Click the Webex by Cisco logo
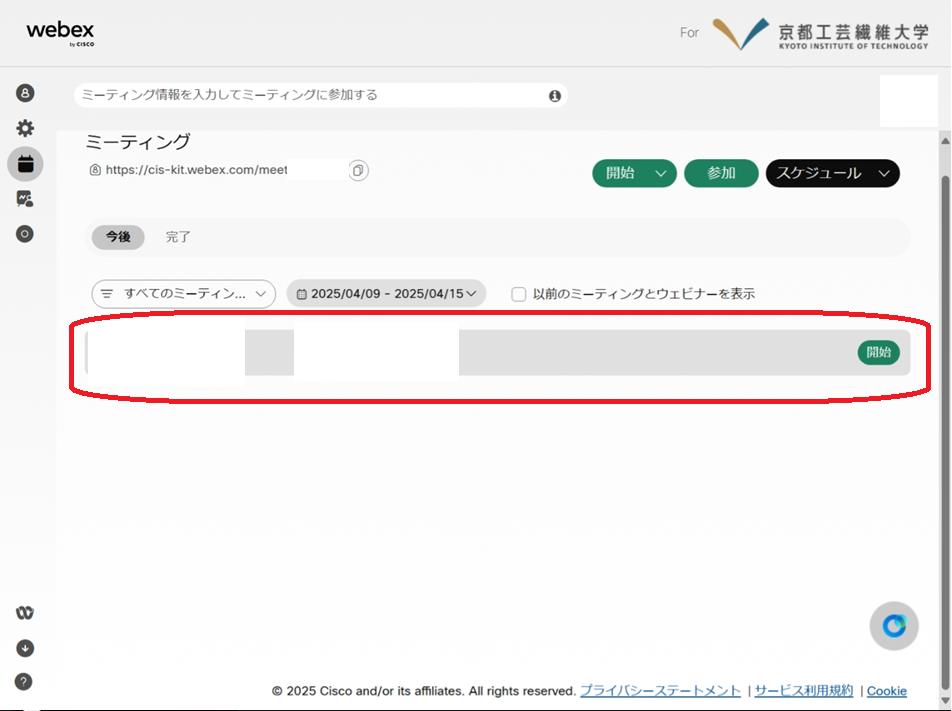Viewport: 952px width, 711px height. point(60,33)
